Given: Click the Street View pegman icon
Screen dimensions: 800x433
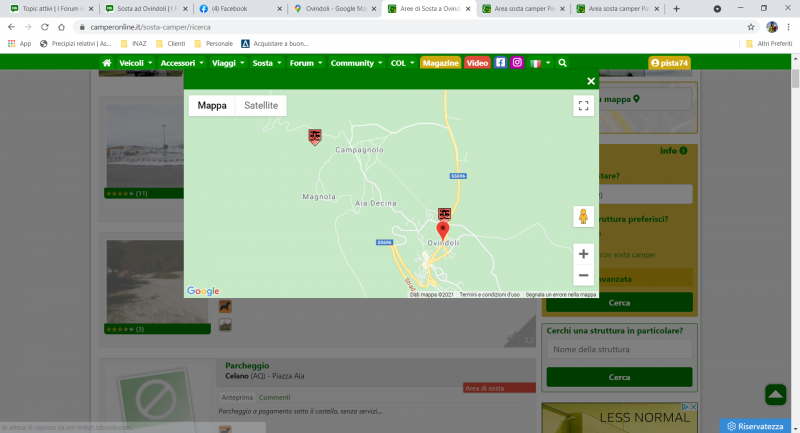Looking at the screenshot, I should (583, 217).
